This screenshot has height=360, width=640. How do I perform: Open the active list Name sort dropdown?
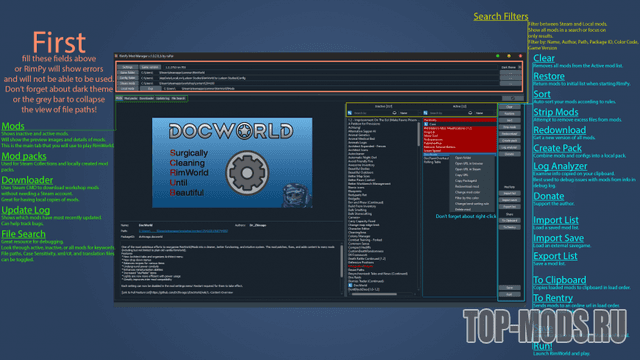pyautogui.click(x=485, y=113)
